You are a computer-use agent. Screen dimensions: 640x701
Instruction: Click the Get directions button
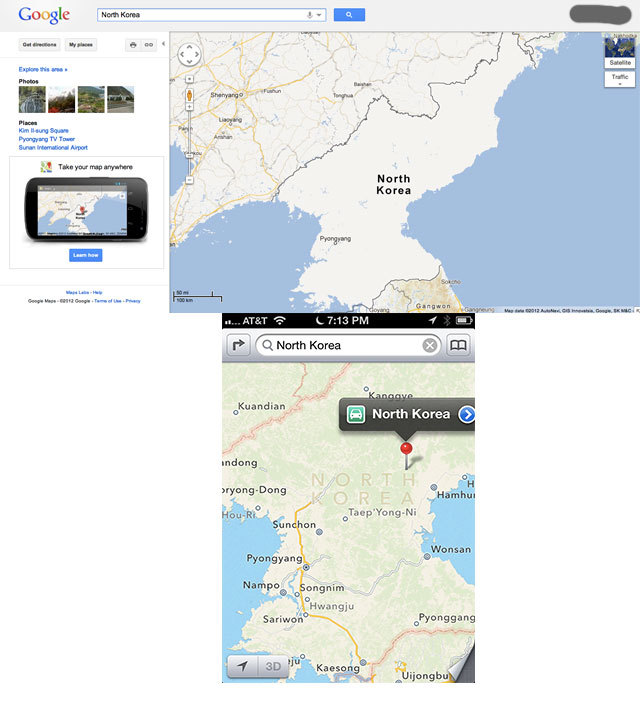pyautogui.click(x=39, y=45)
